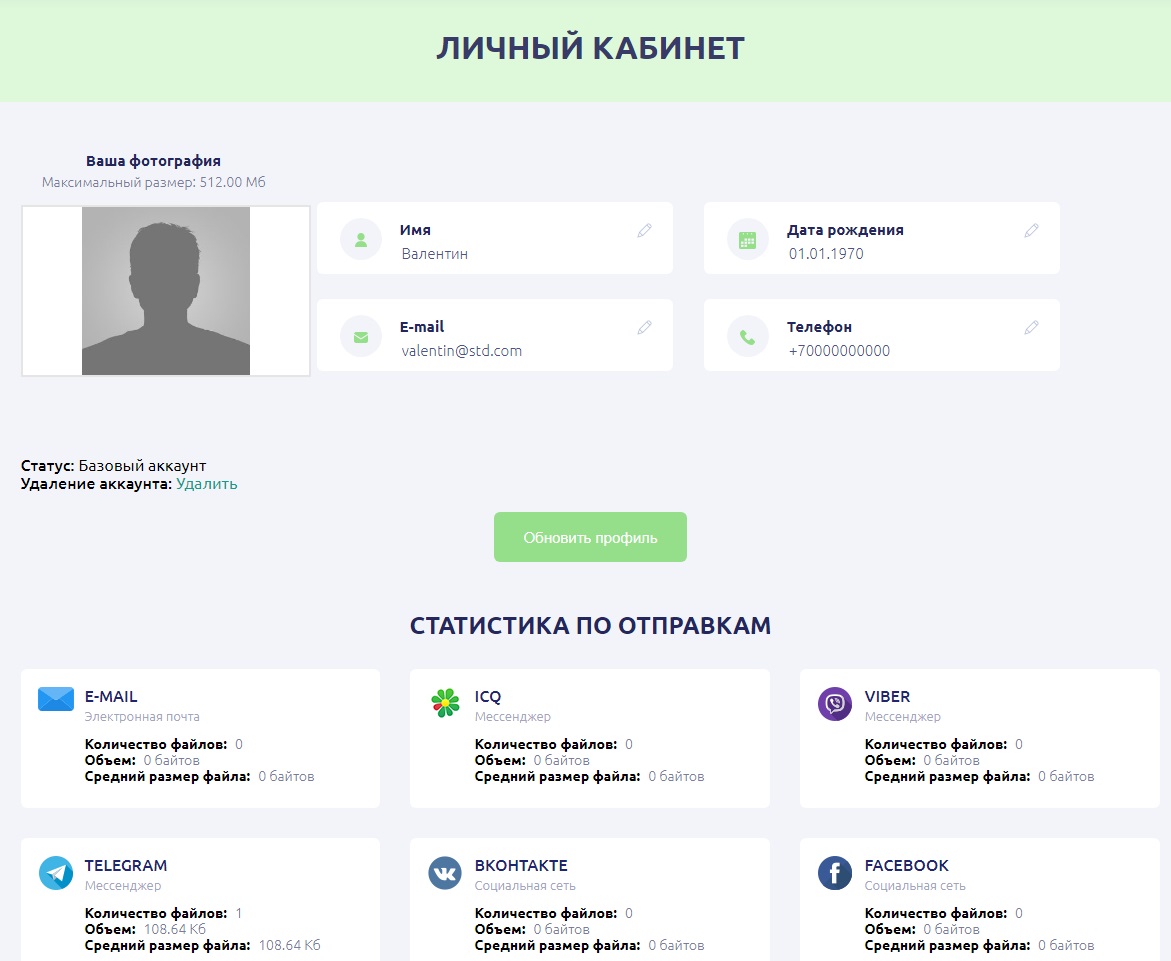
Task: Click the phone handset icon beside Телефон
Action: click(x=748, y=337)
